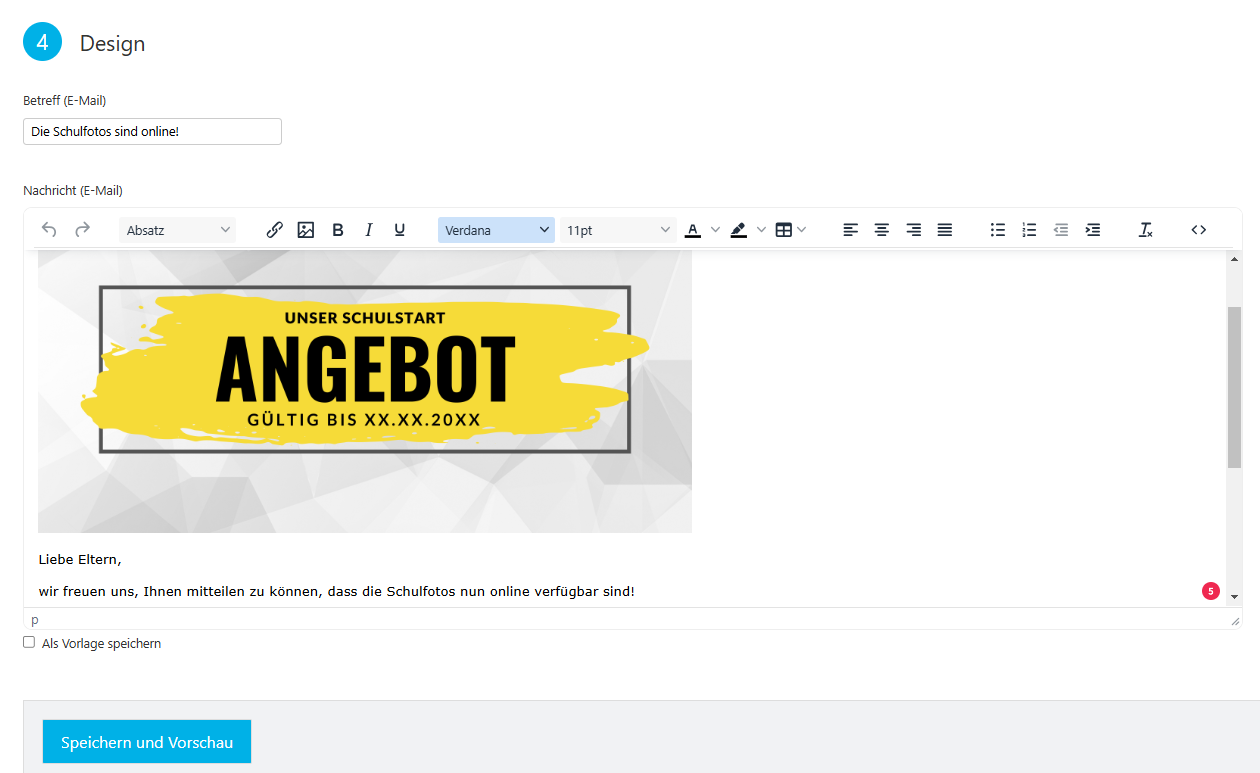Justify the text
Screen dimensions: 1260x773
[945, 230]
